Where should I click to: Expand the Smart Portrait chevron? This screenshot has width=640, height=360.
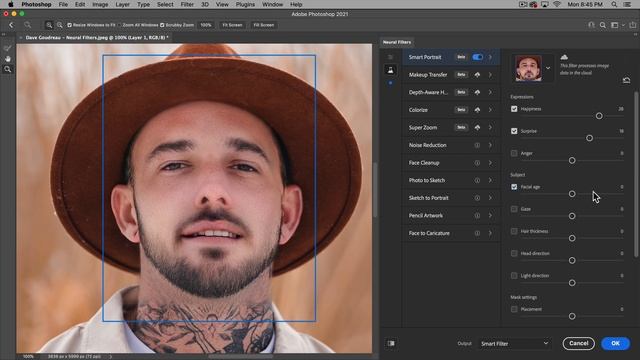pos(490,57)
